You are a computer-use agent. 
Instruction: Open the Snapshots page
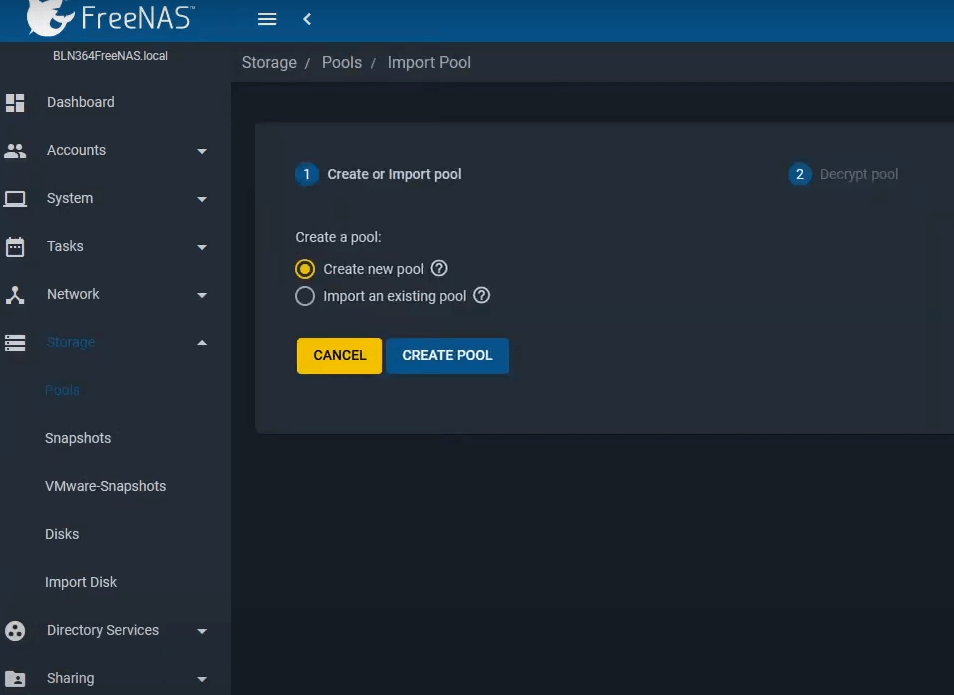point(77,438)
